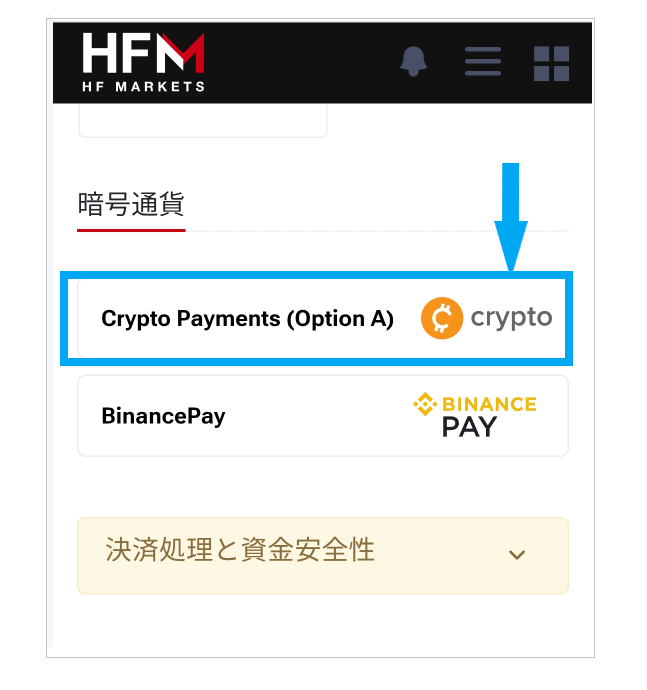This screenshot has height=690, width=647.
Task: Click the empty card above 暗号通貨
Action: point(202,120)
